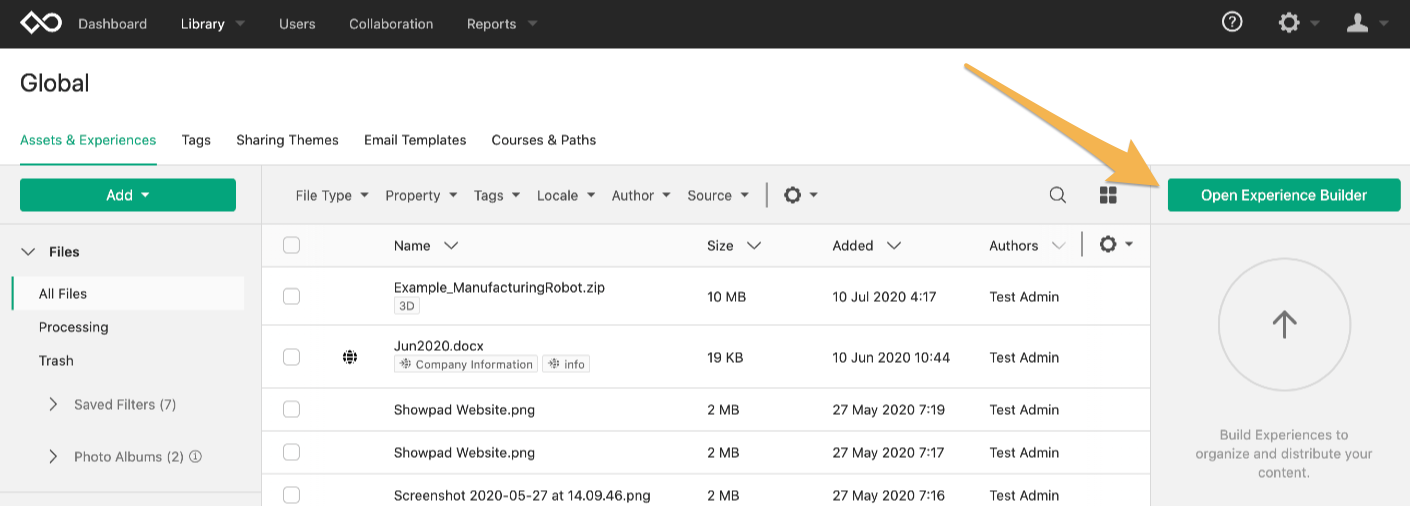
Task: Select the Assets & Experiences tab
Action: point(88,140)
